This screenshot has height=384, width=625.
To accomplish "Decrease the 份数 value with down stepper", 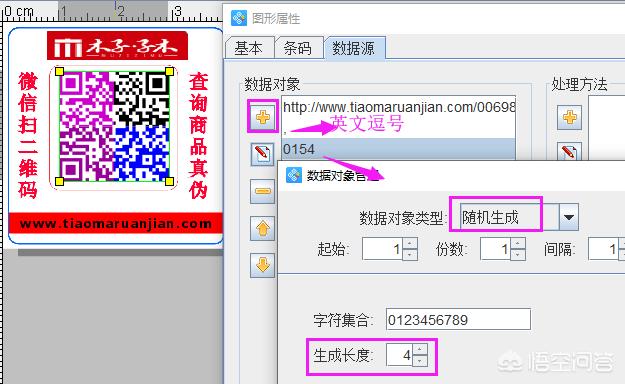I will pos(517,254).
